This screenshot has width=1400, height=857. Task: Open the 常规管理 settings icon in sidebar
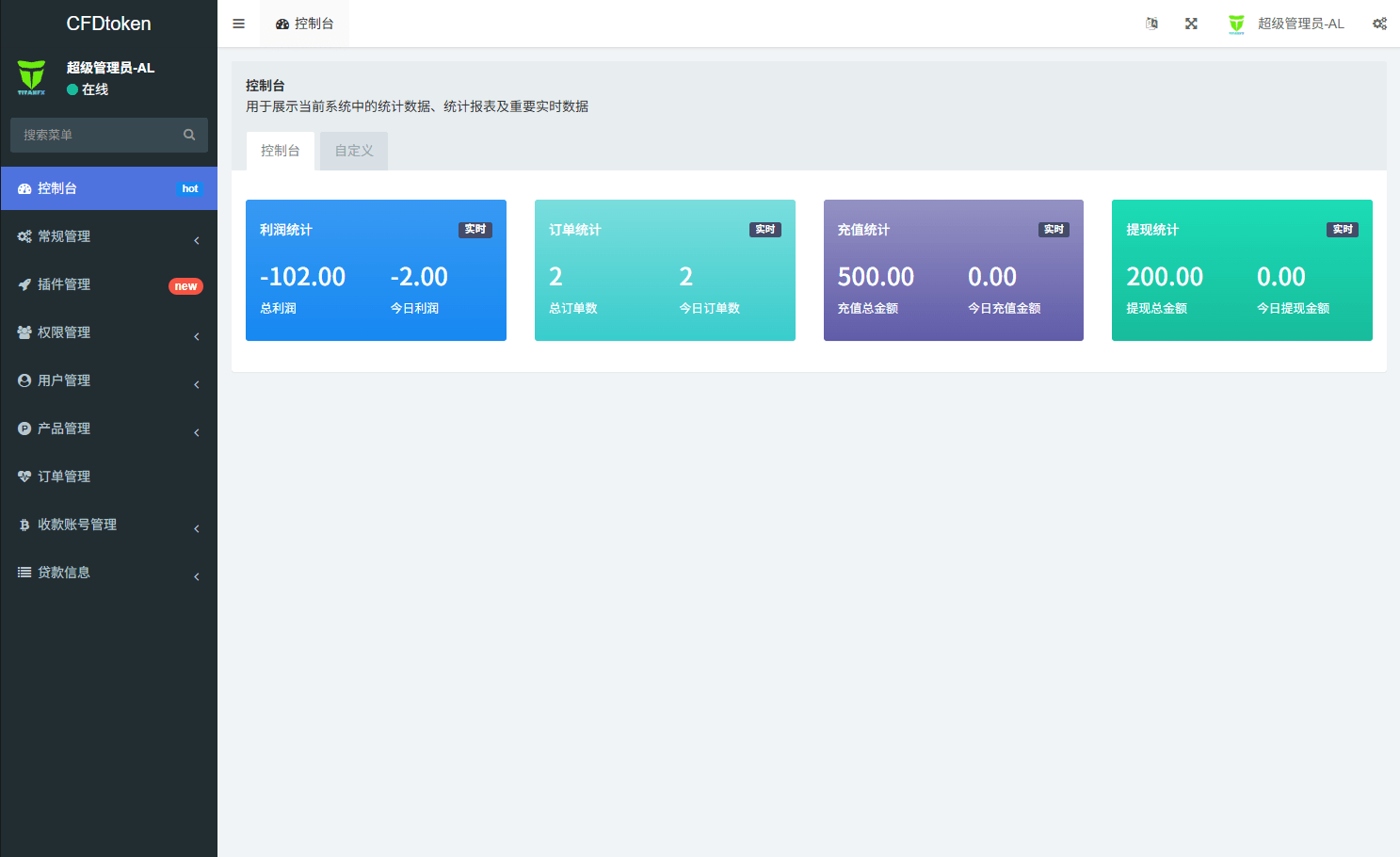(24, 236)
